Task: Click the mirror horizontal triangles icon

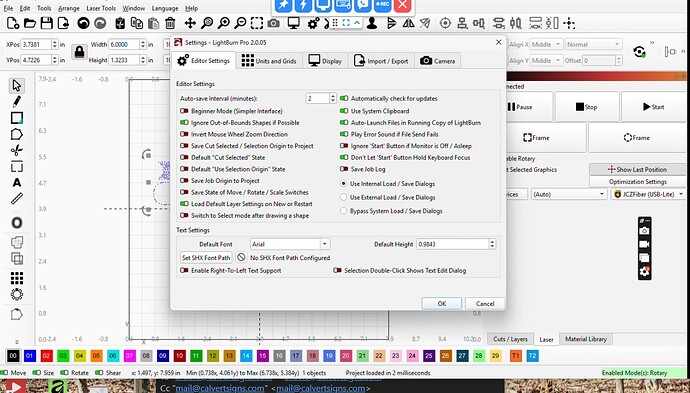Action: [408, 23]
